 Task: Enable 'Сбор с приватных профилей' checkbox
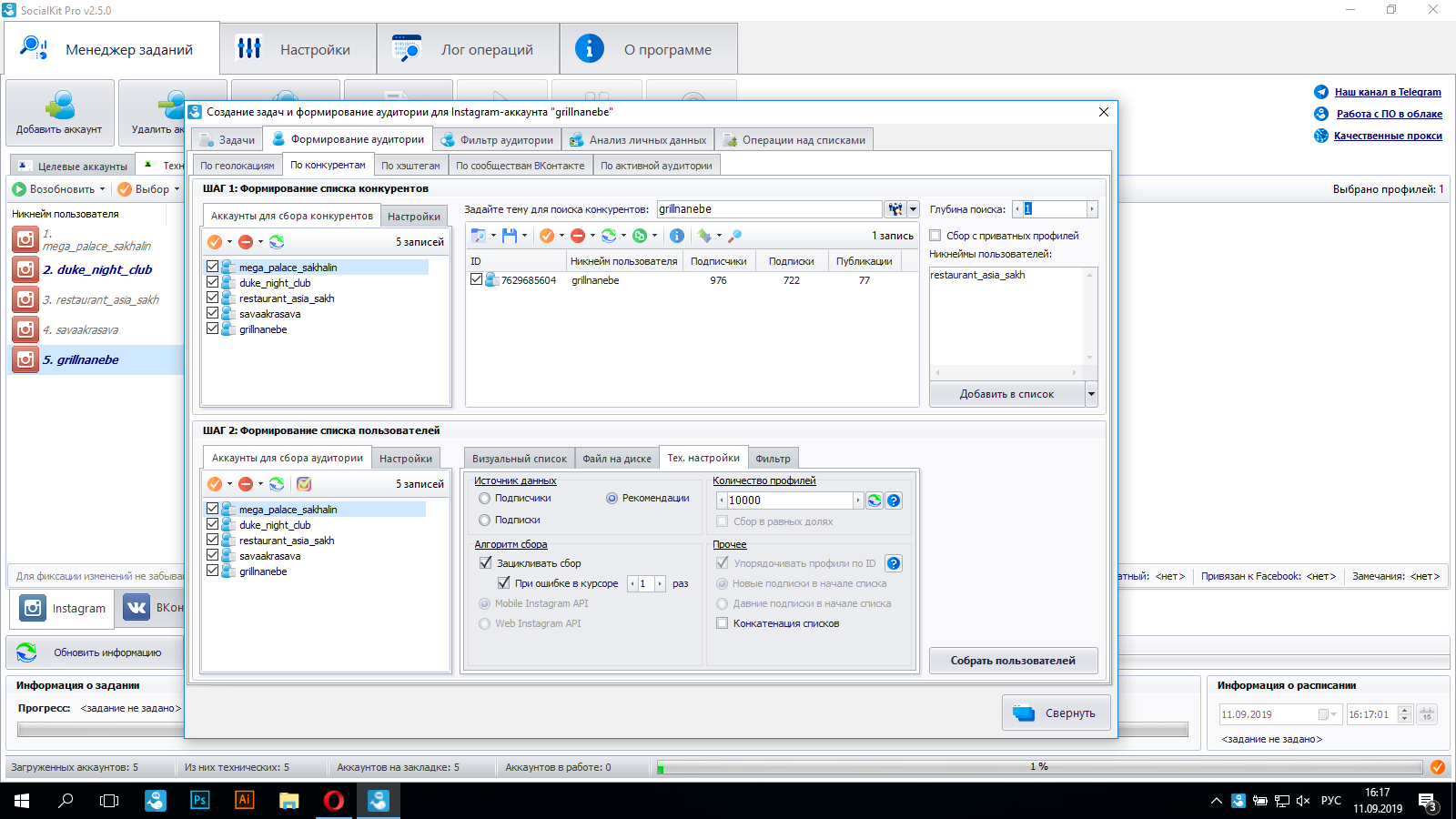pos(935,236)
